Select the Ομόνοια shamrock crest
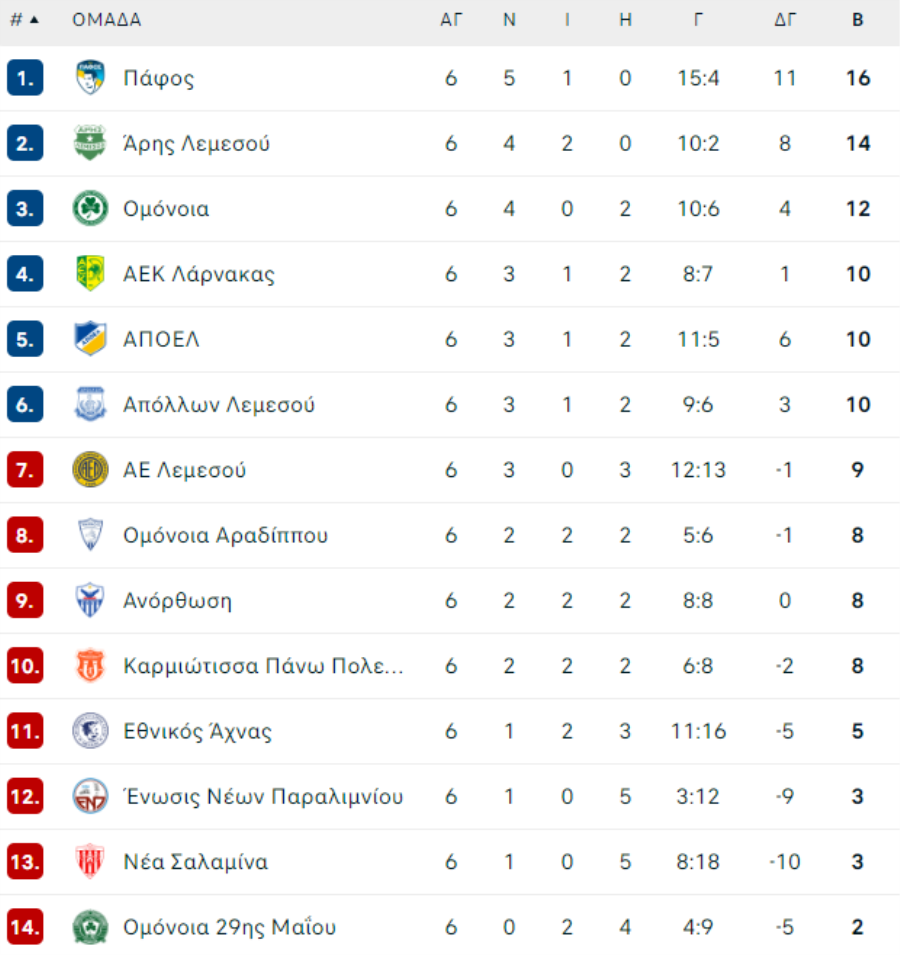 [90, 208]
